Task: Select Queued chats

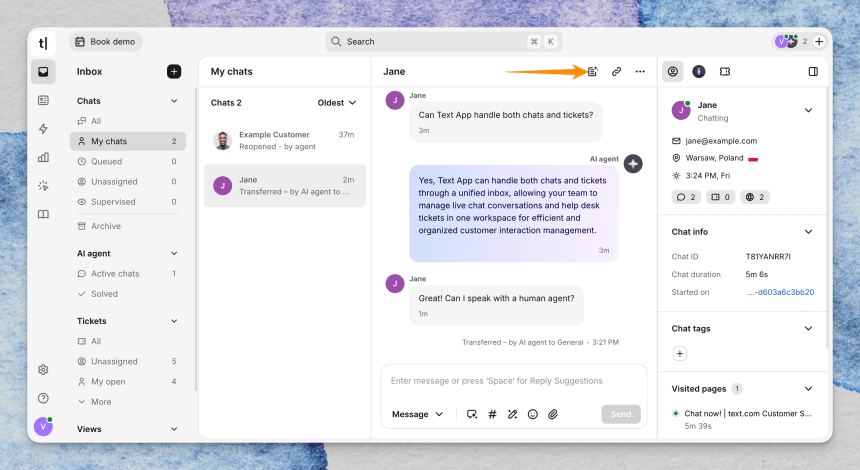Action: 127,161
